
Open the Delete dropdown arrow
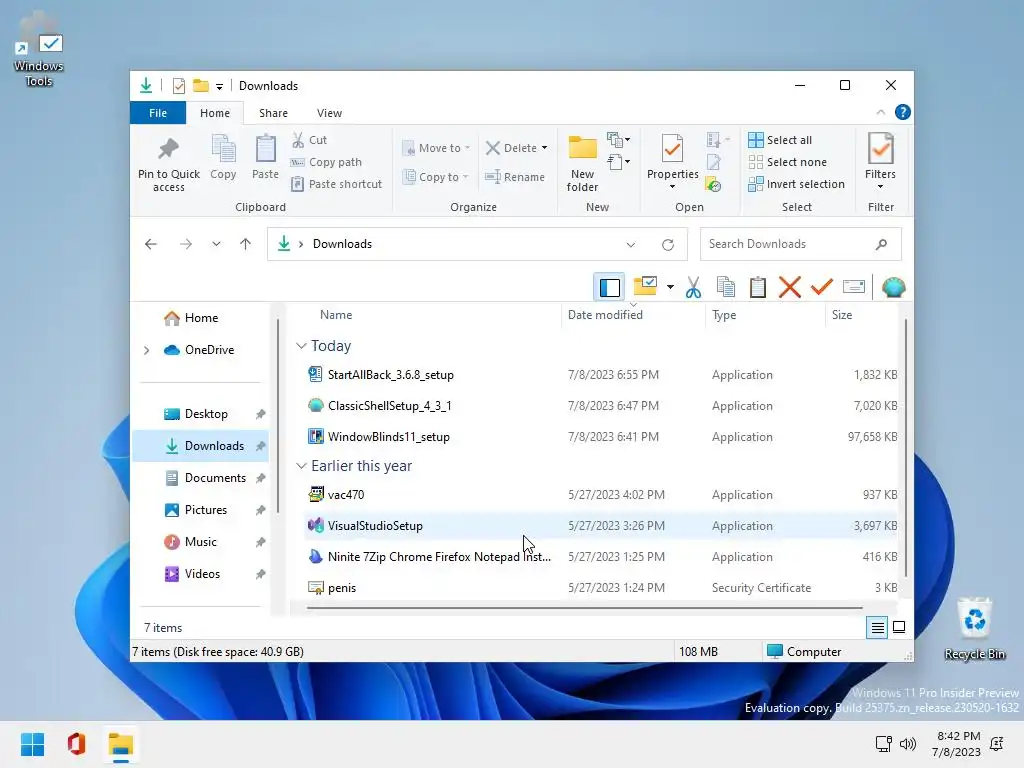click(x=544, y=148)
